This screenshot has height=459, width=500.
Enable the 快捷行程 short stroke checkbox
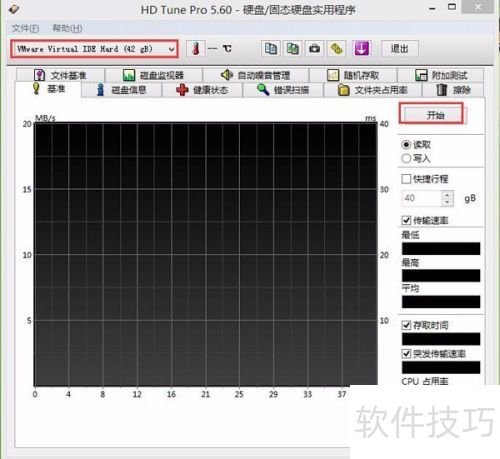coord(406,179)
